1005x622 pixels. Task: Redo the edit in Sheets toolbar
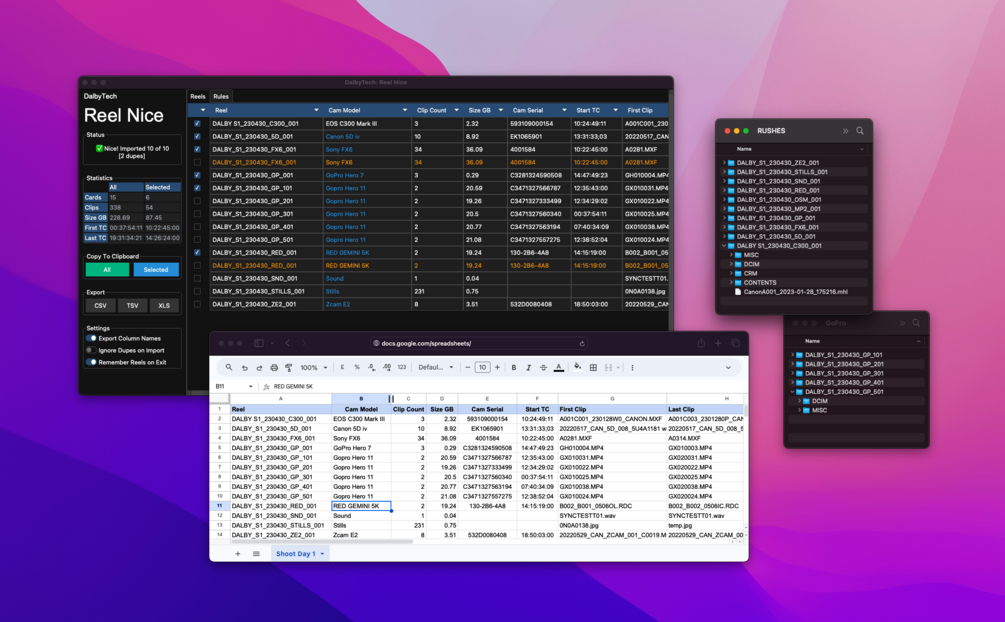pos(259,367)
